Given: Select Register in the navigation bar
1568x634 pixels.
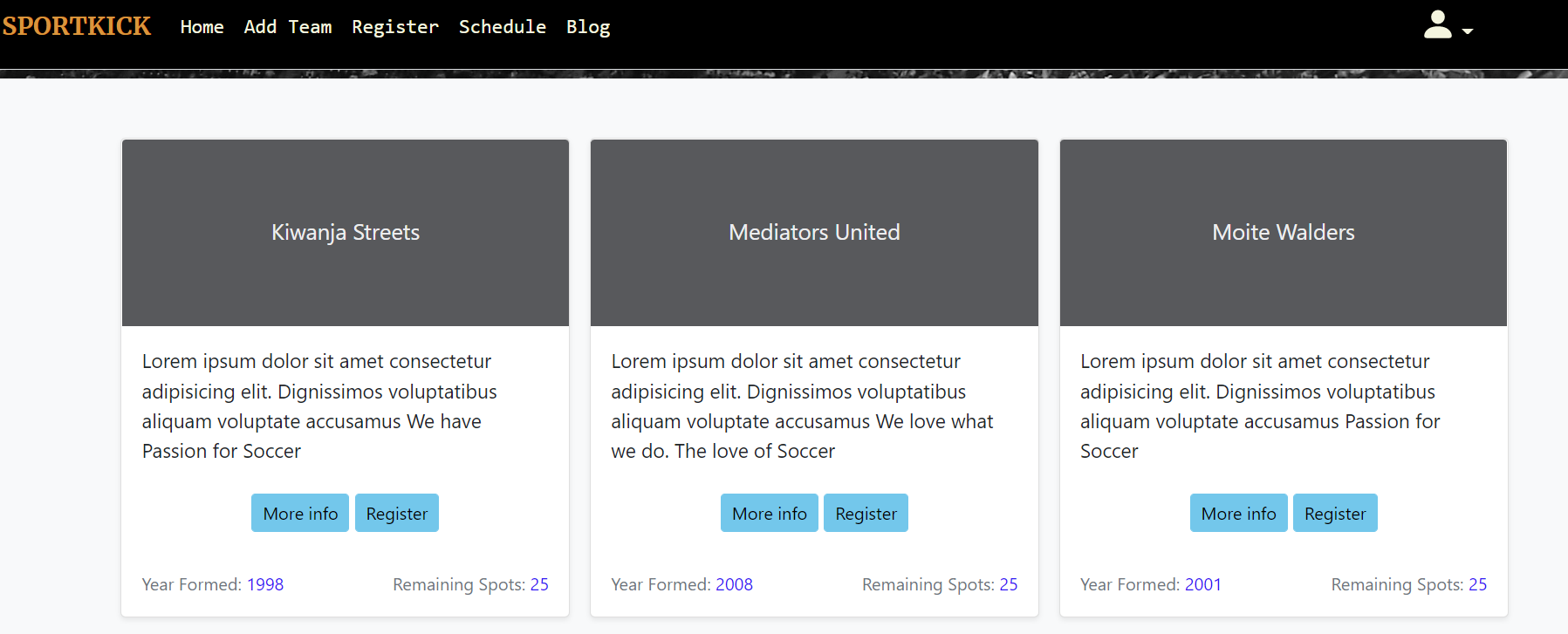Looking at the screenshot, I should [x=395, y=27].
